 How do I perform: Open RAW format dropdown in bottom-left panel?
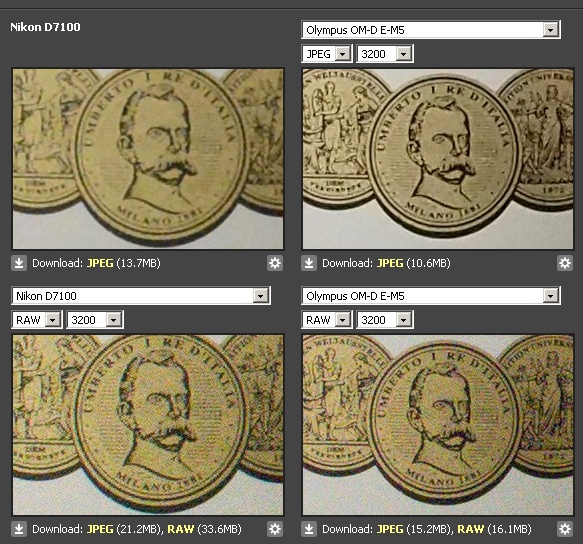tap(37, 320)
